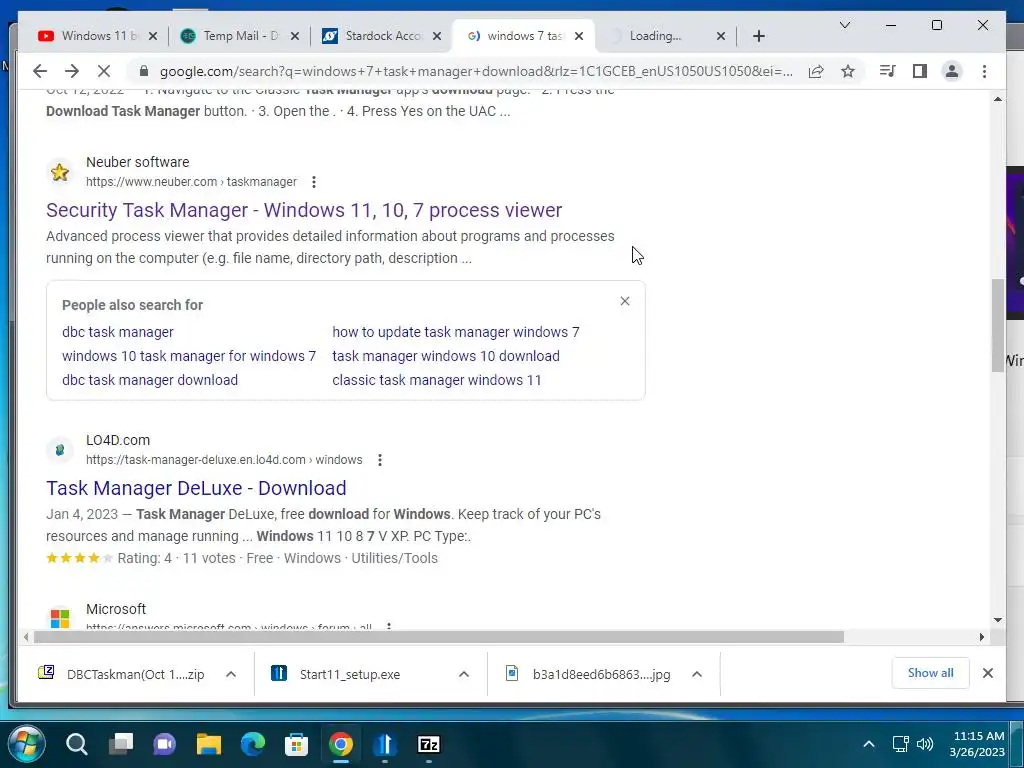Screen dimensions: 1024x768
Task: Open Task Manager DeLuxe - Download link
Action: 196,488
